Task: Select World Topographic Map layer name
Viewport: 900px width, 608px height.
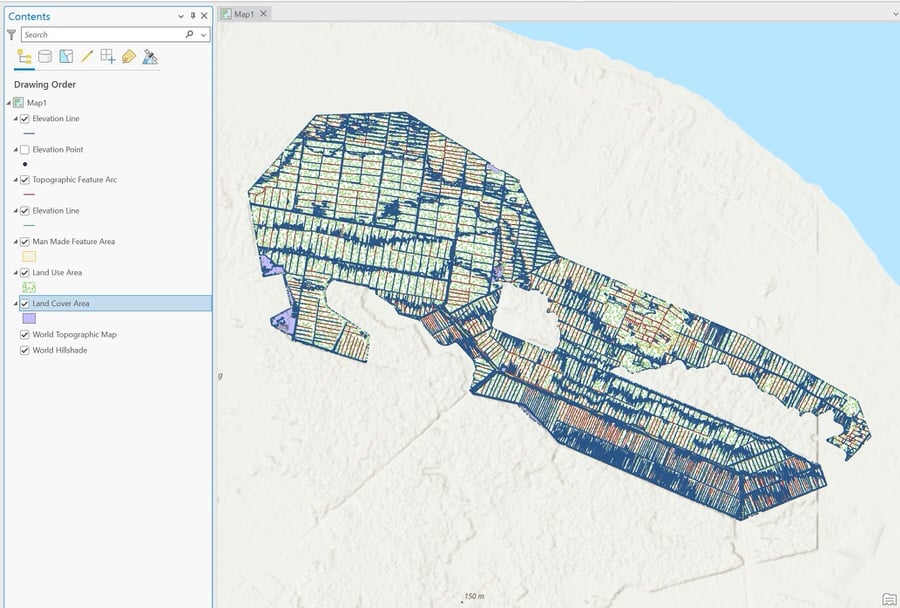Action: pyautogui.click(x=74, y=335)
